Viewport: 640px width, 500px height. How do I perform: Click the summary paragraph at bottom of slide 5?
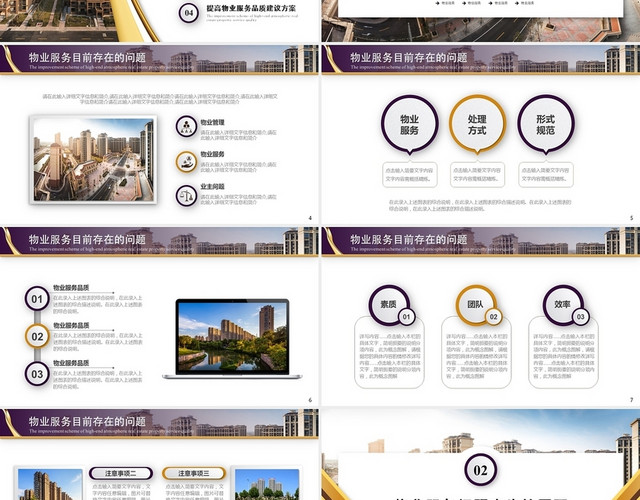[480, 205]
